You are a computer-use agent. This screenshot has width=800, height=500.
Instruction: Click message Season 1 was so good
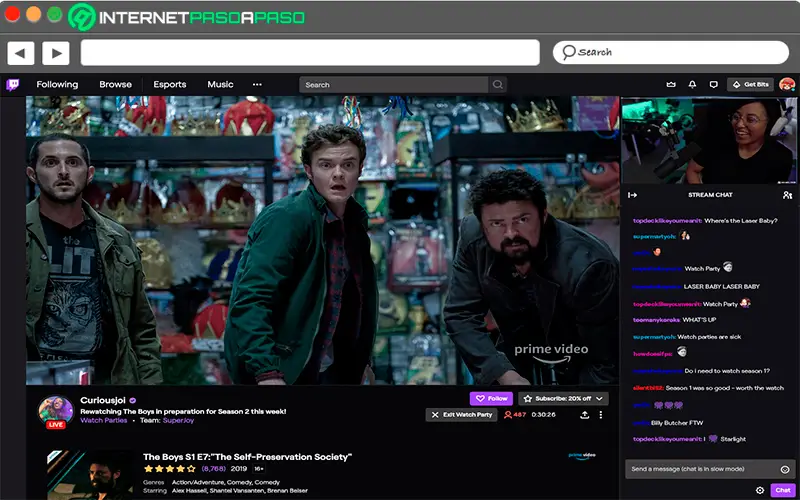click(x=724, y=388)
